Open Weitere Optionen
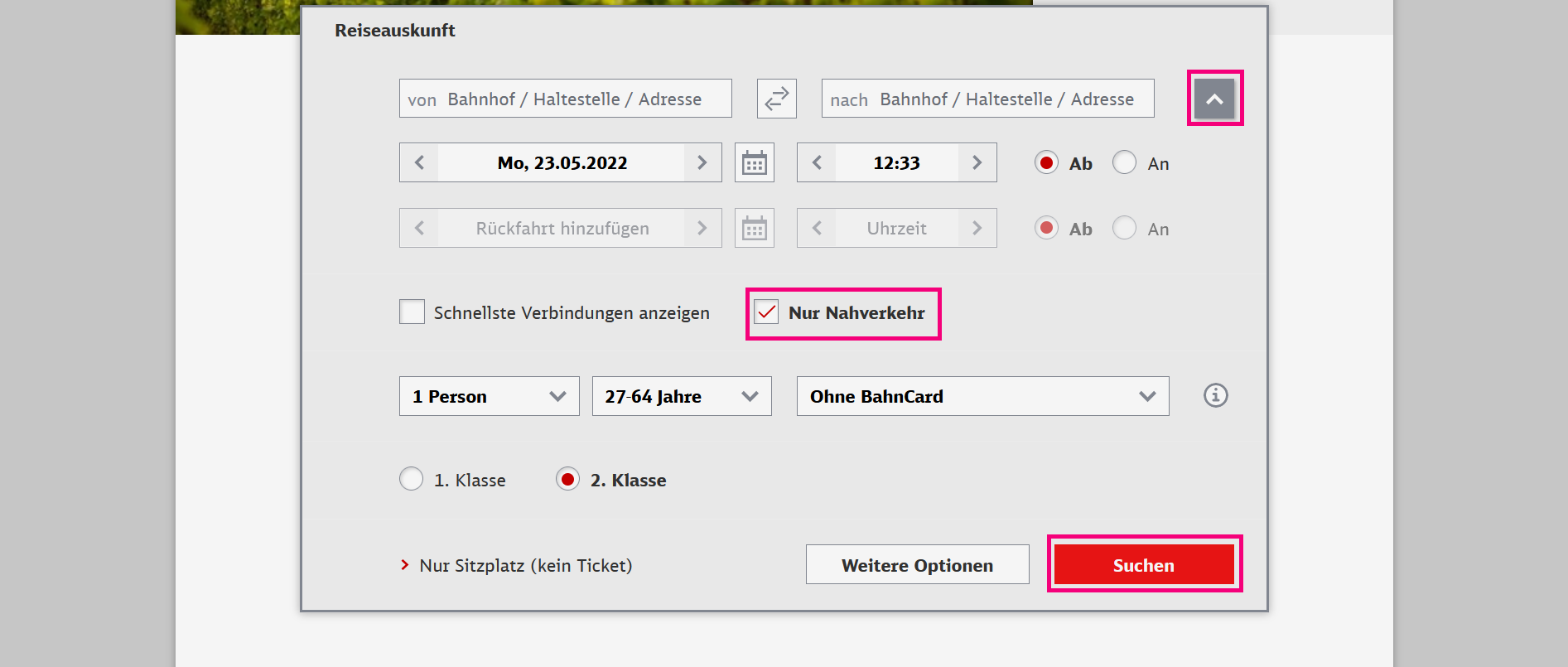 click(x=917, y=565)
